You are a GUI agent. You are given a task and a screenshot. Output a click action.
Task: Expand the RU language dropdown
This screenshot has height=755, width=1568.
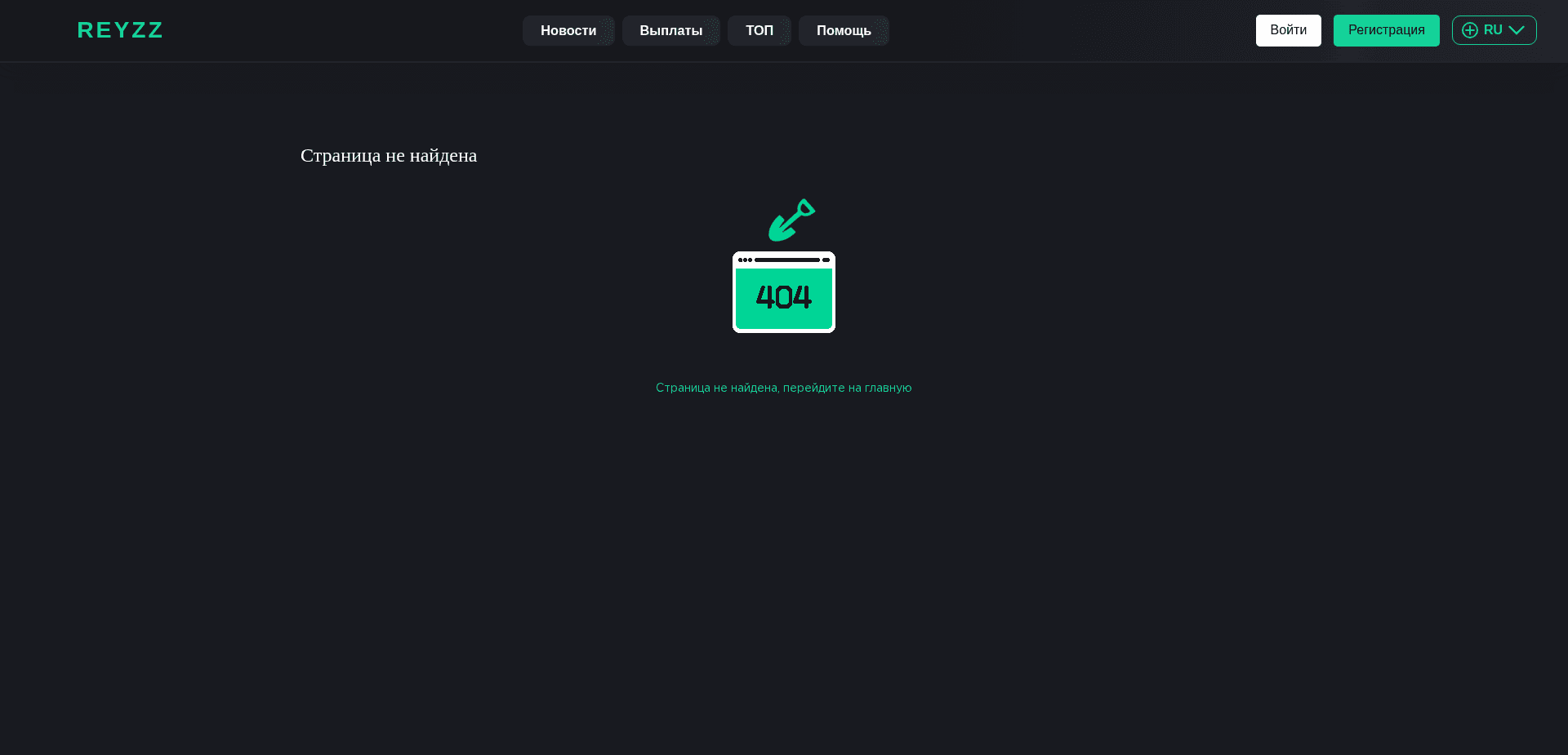coord(1494,29)
